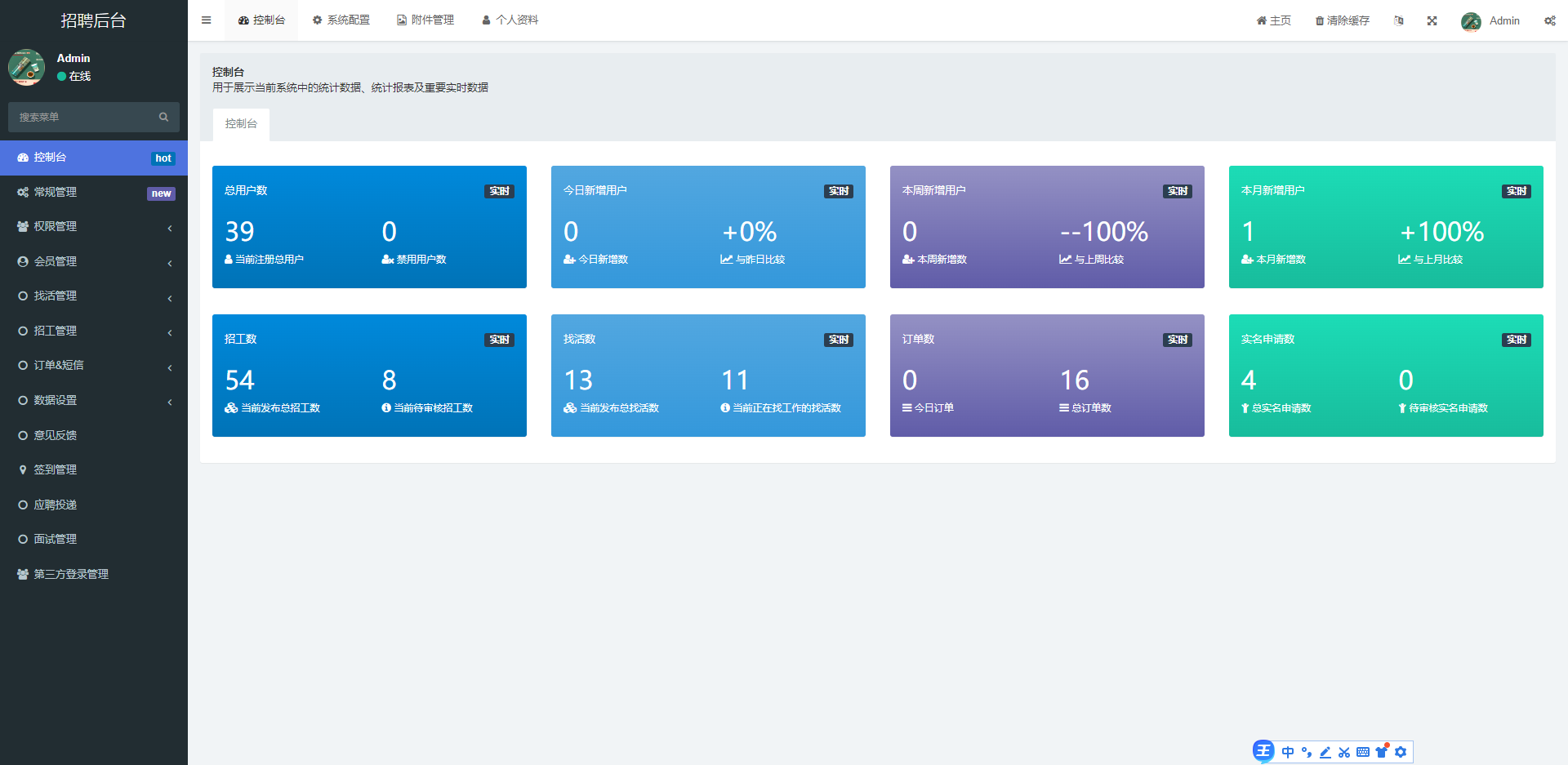Click the hot badge on 控制台
The width and height of the screenshot is (1568, 765).
[x=163, y=158]
